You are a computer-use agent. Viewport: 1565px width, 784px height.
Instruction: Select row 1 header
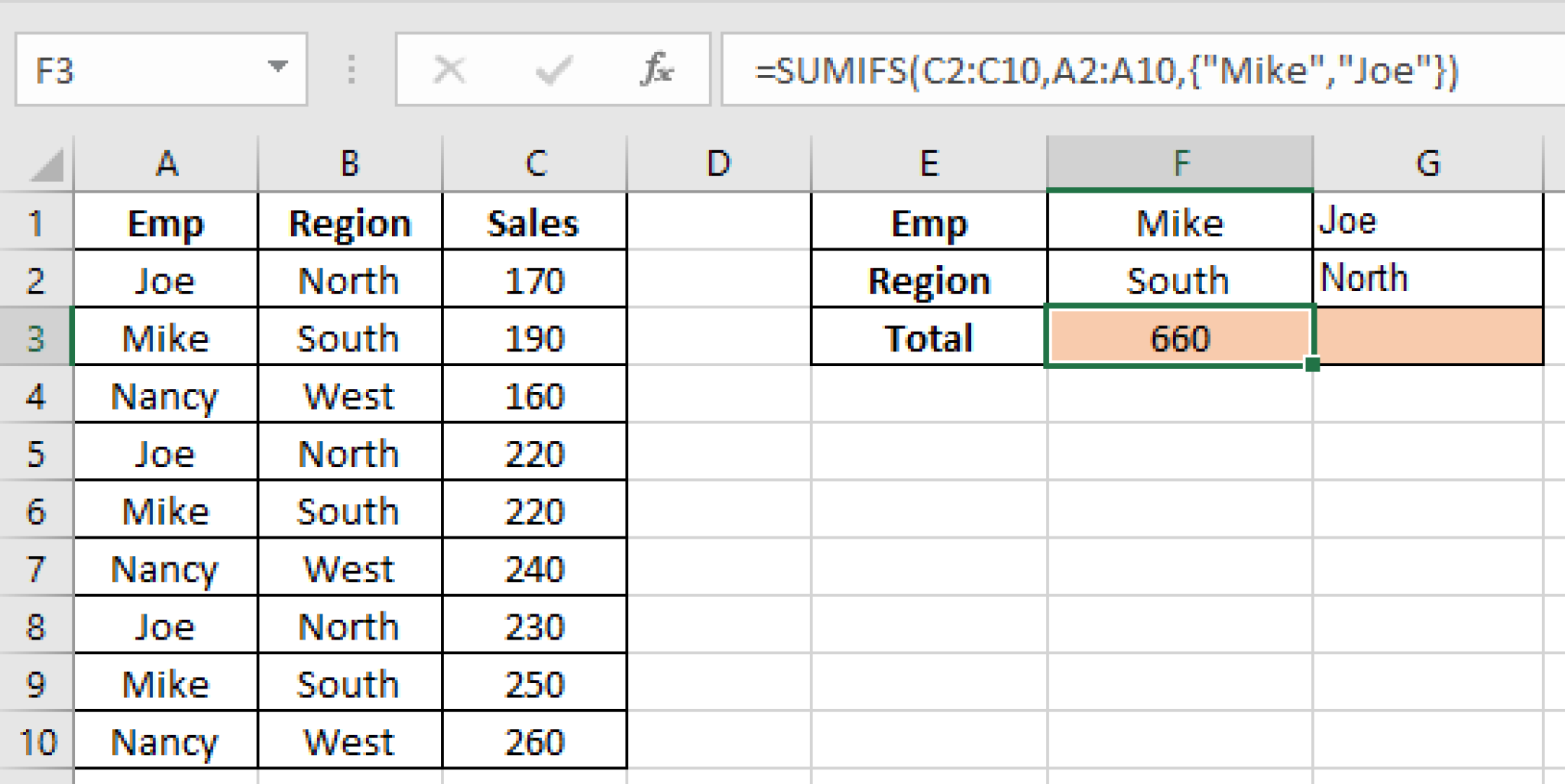pos(36,222)
